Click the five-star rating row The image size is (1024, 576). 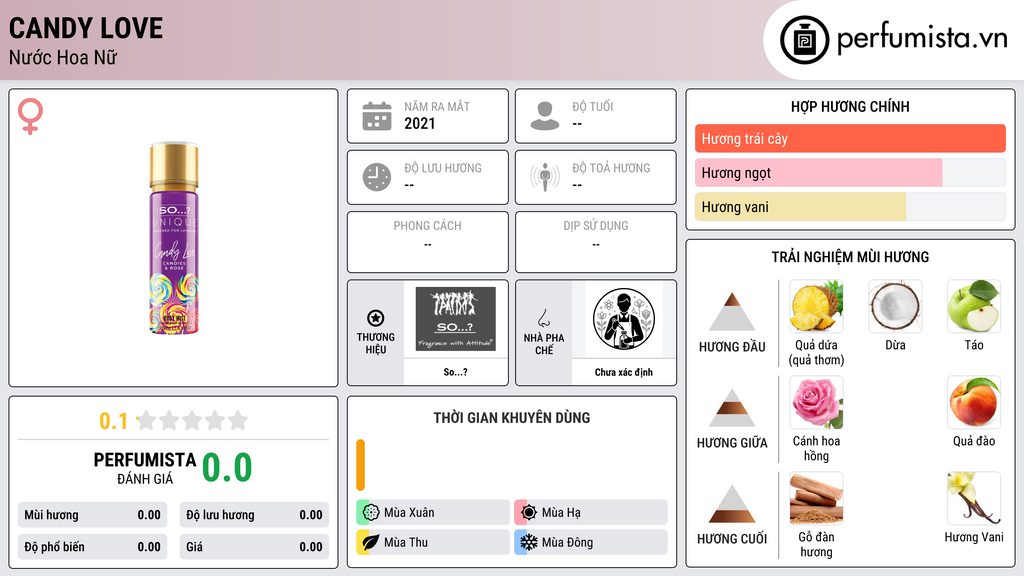(192, 420)
